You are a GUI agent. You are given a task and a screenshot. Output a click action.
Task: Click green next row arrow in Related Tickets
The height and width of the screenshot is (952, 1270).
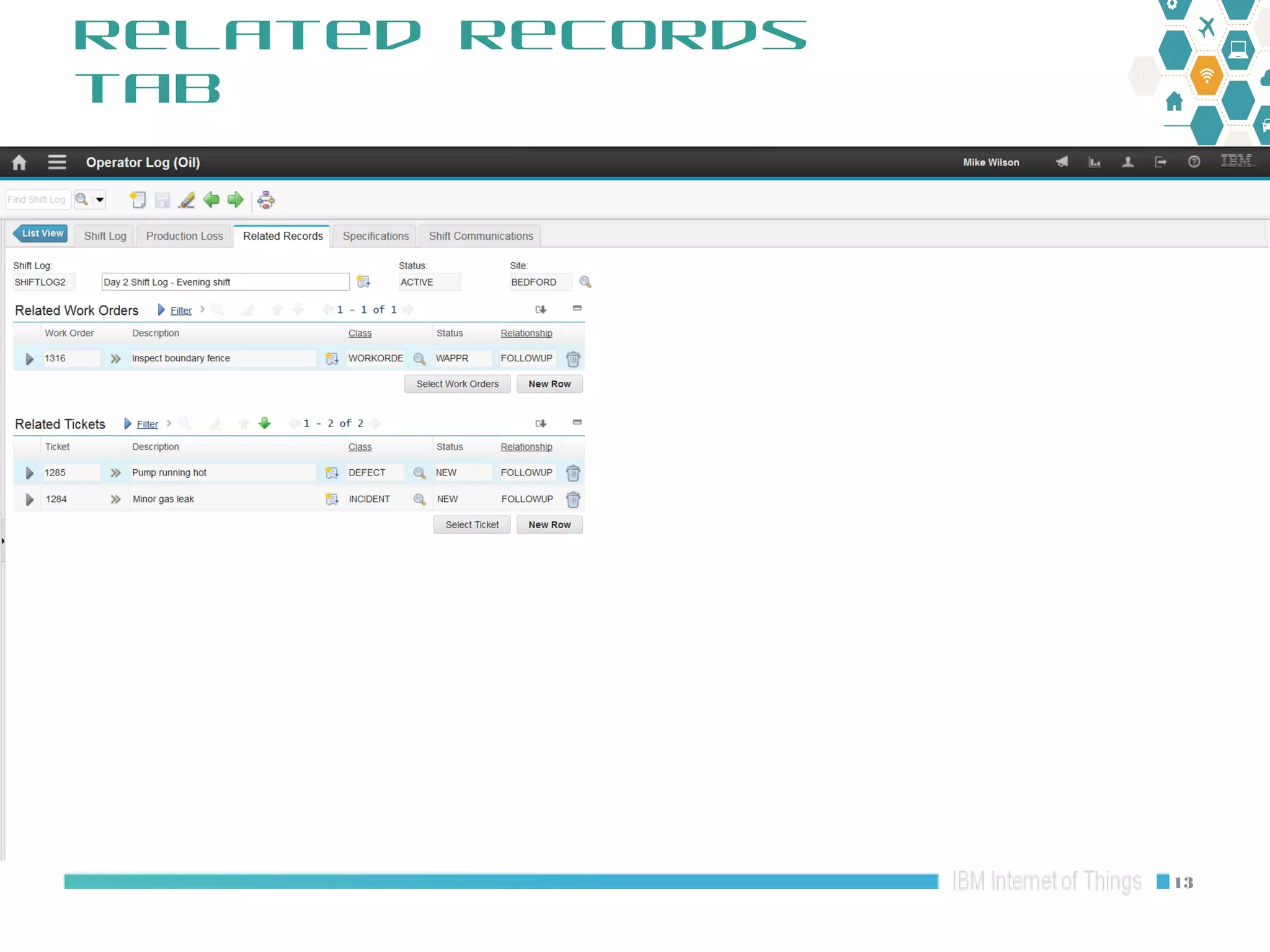(265, 423)
